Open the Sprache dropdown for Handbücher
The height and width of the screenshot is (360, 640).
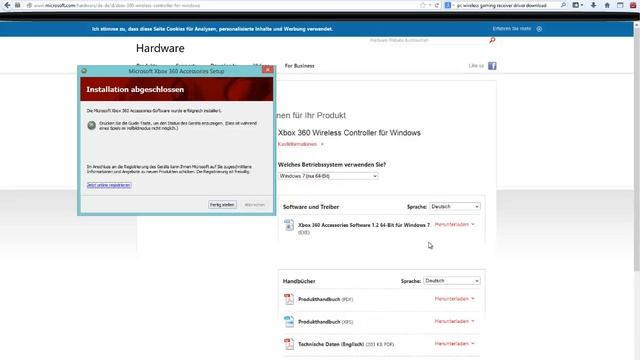(451, 281)
